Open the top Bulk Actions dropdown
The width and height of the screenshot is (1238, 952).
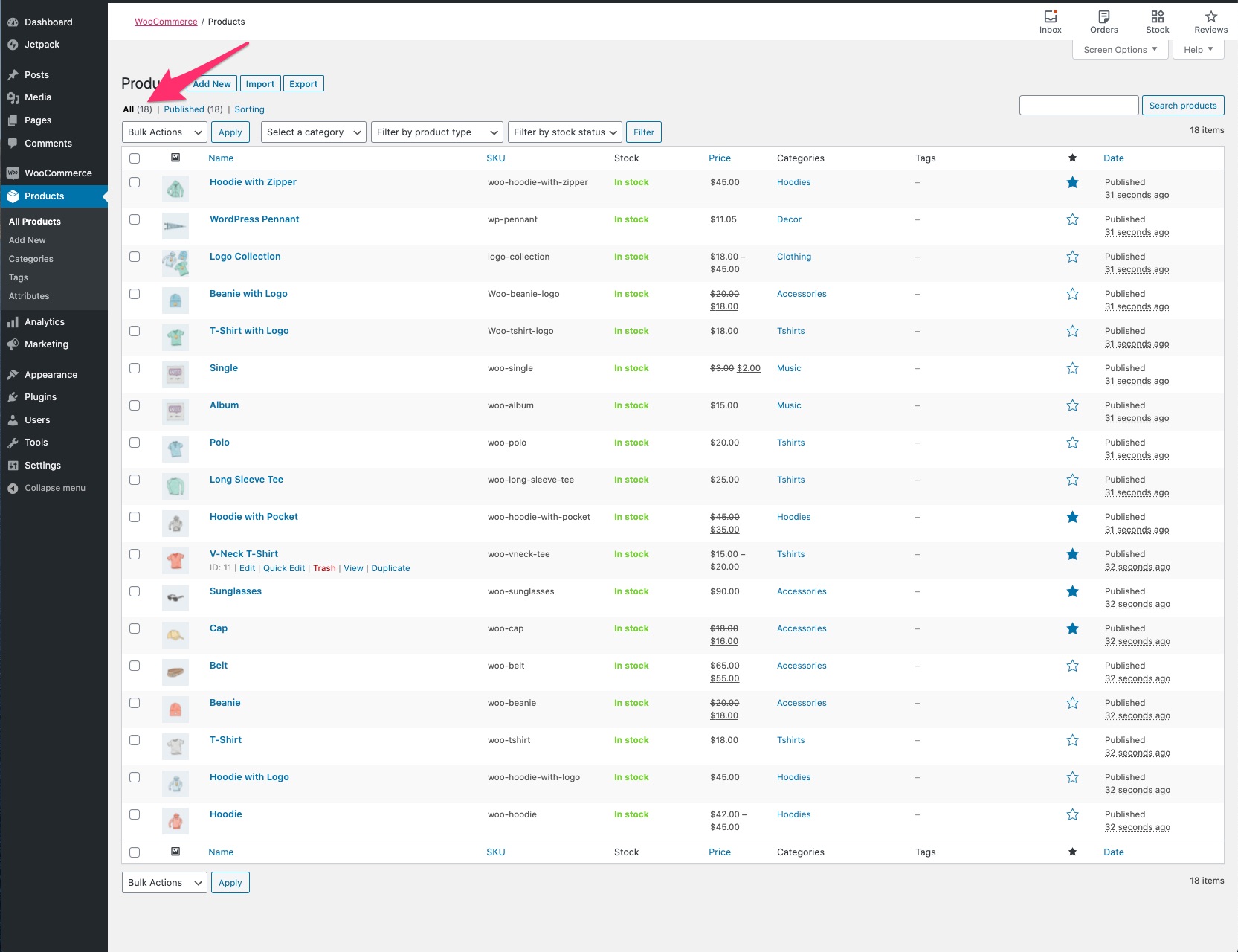164,132
